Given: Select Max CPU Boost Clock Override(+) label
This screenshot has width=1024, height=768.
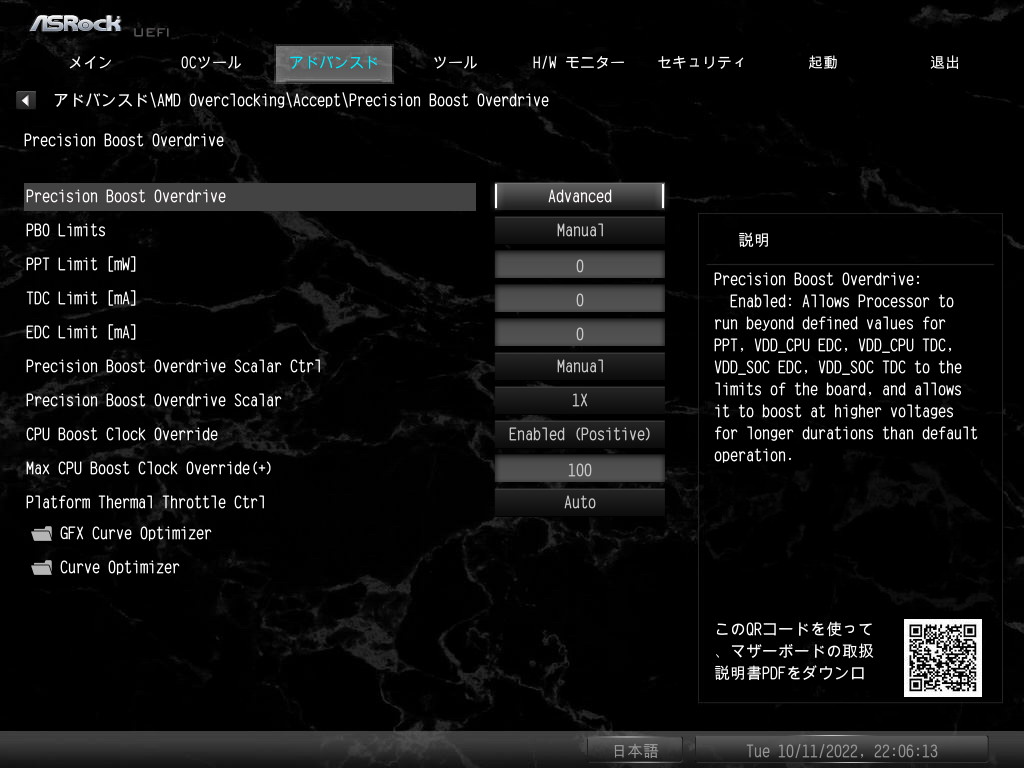Looking at the screenshot, I should [x=148, y=468].
